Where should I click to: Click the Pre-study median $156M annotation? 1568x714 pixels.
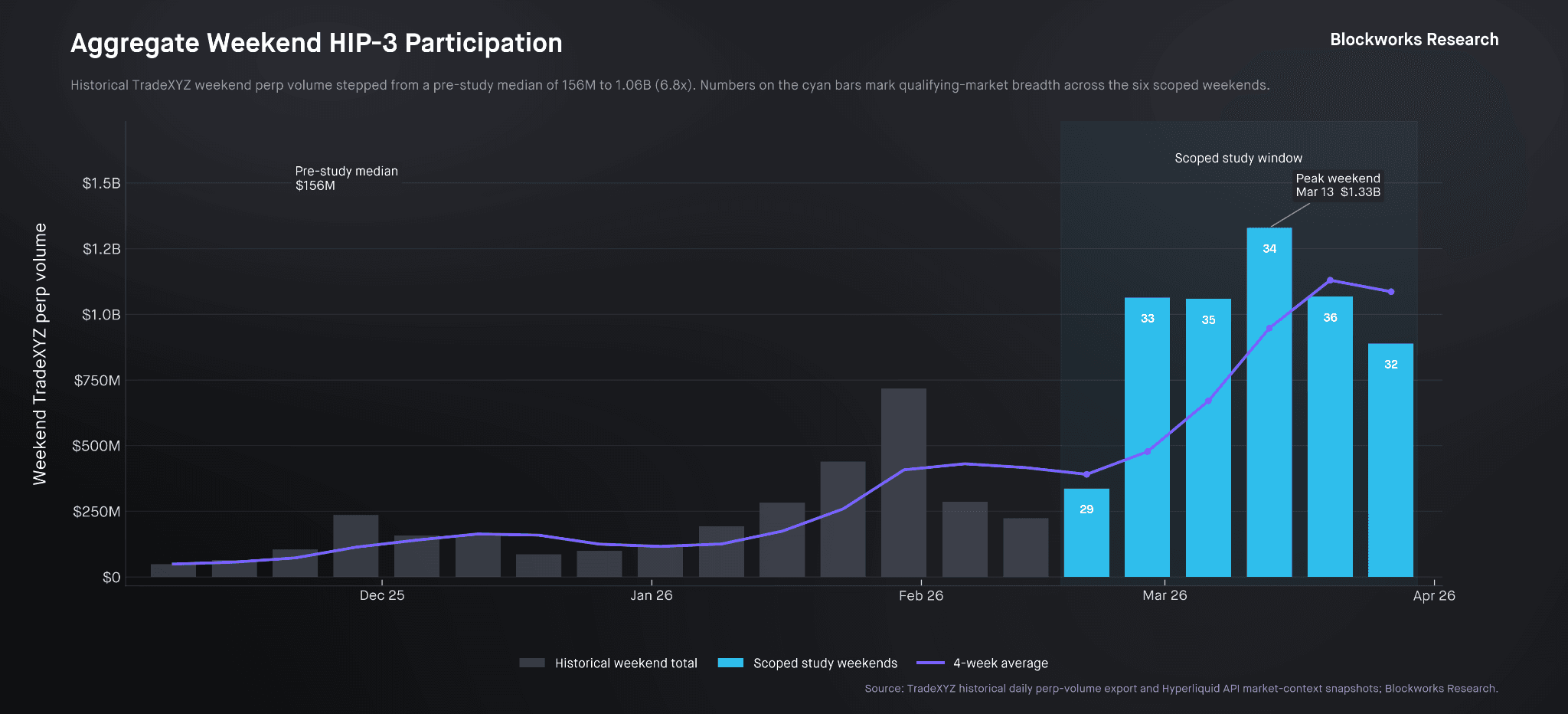(346, 178)
